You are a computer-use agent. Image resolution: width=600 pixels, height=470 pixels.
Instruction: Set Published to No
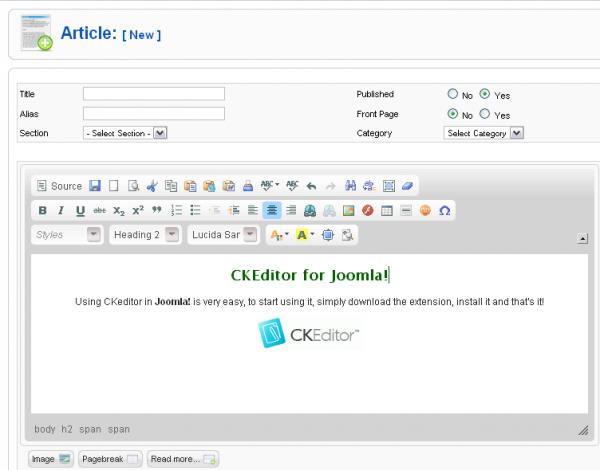[453, 94]
